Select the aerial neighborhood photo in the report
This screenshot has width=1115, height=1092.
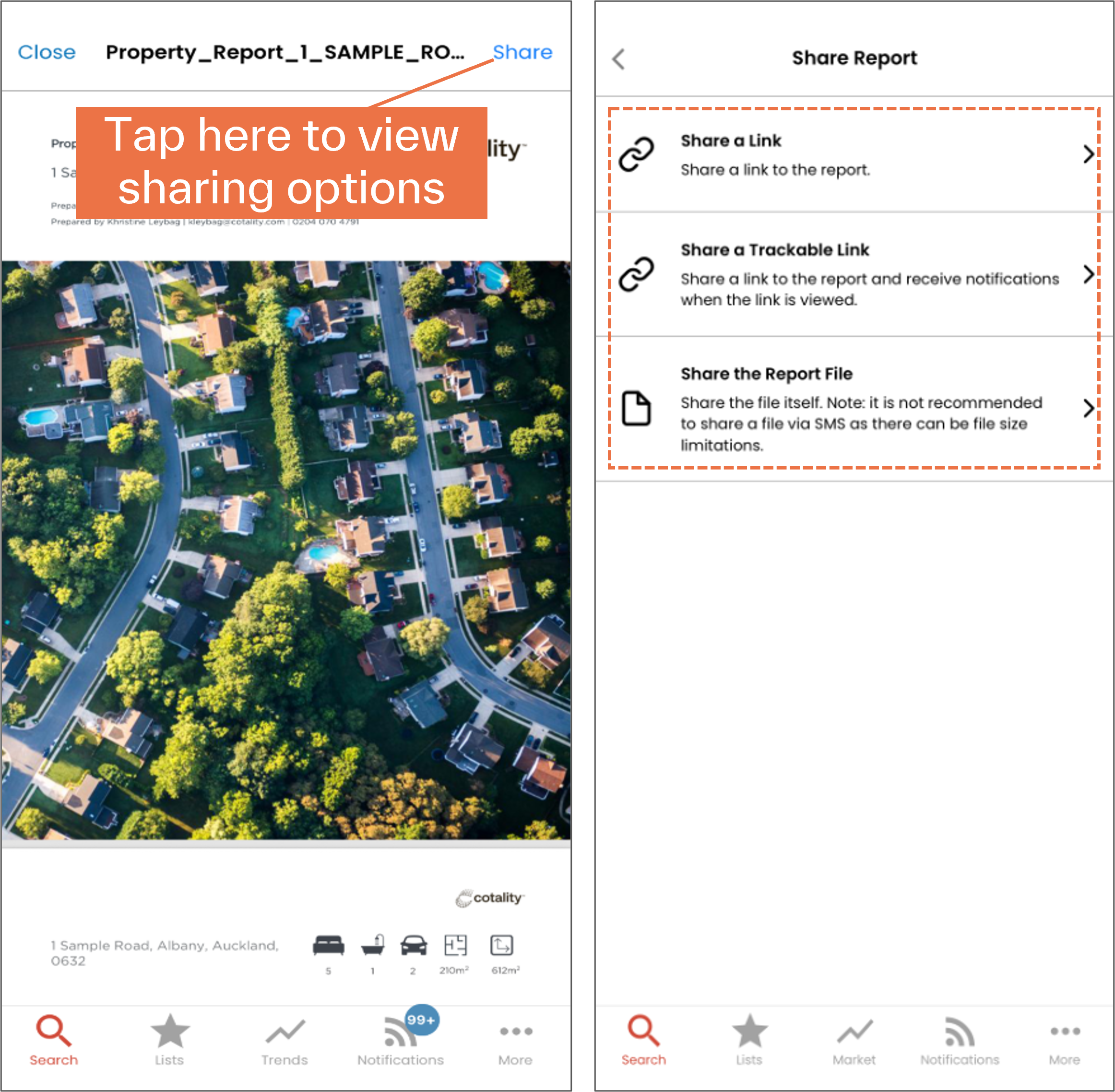(x=286, y=551)
